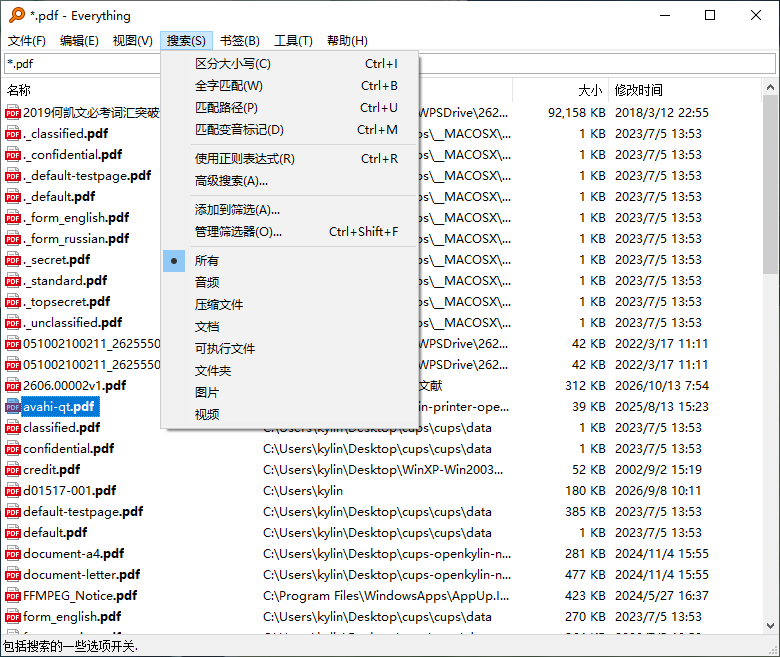The image size is (780, 657).
Task: Click PDF icon next to ._standard.pdf
Action: [x=12, y=281]
